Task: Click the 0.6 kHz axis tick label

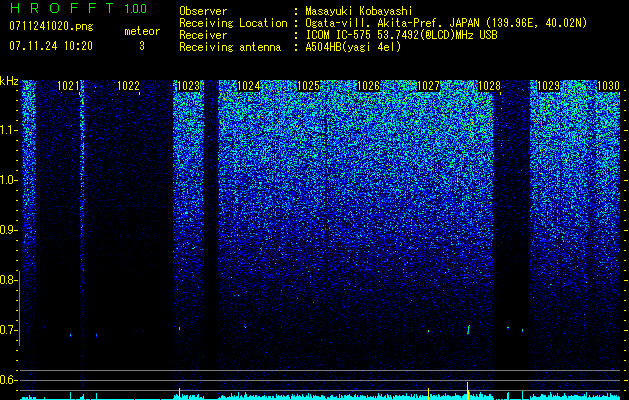Action: pos(8,380)
